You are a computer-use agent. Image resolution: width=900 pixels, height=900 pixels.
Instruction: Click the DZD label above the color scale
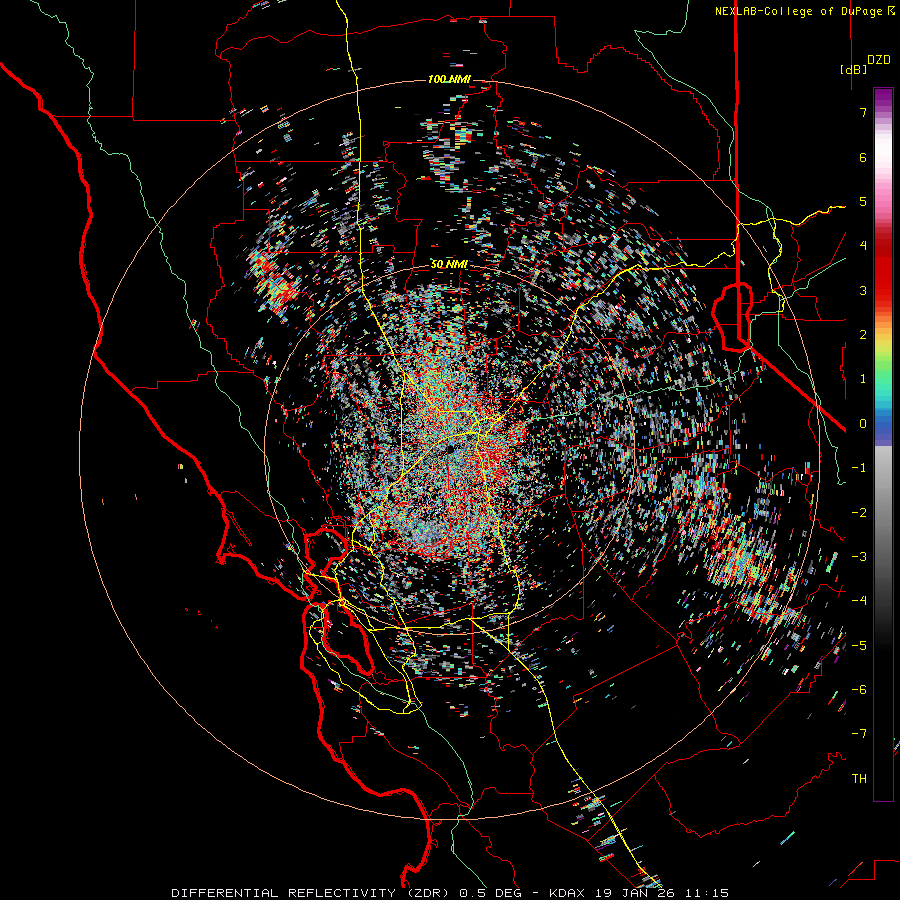tap(879, 60)
